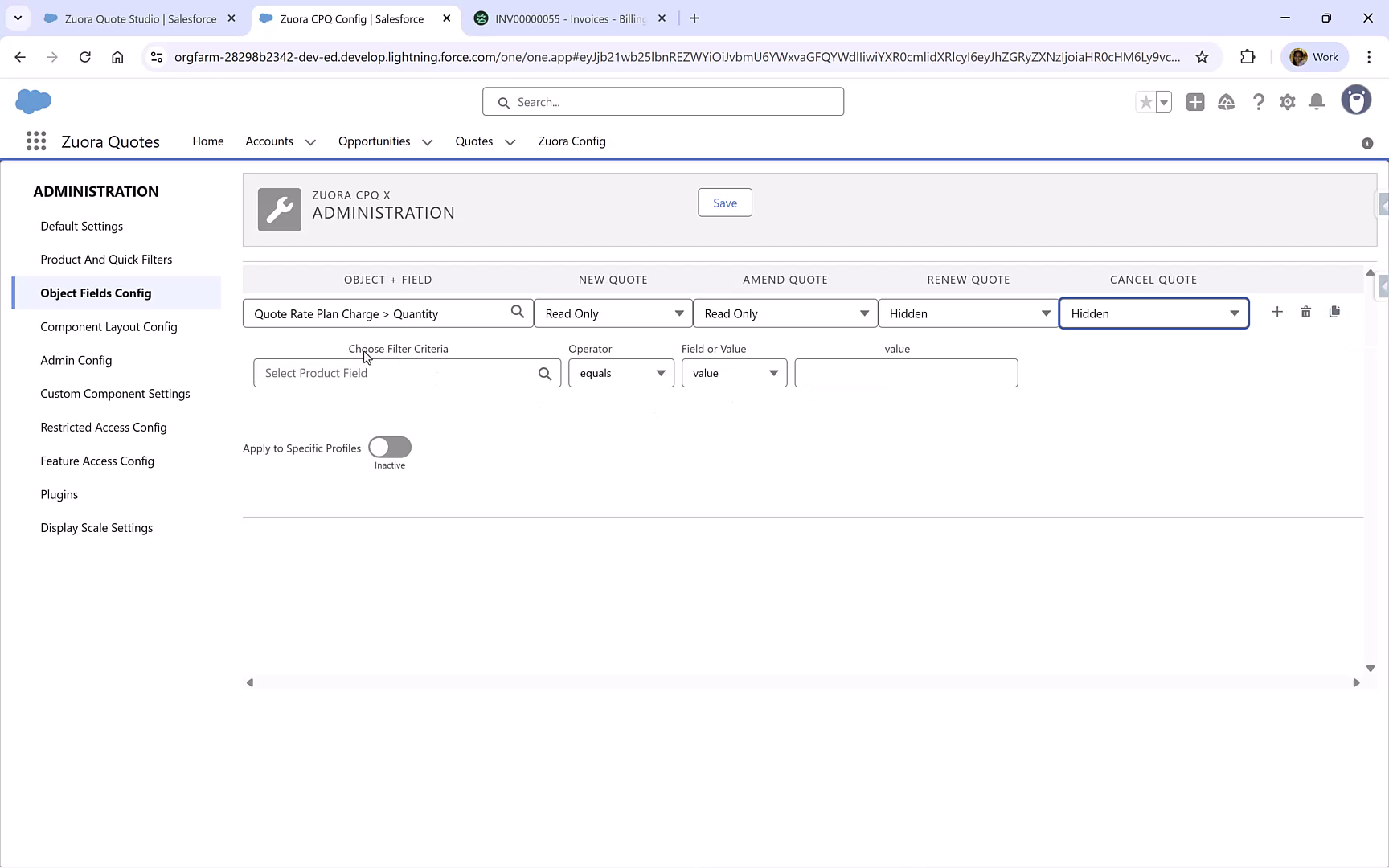Enable Apply to Specific Profiles toggle
The height and width of the screenshot is (868, 1389).
389,448
